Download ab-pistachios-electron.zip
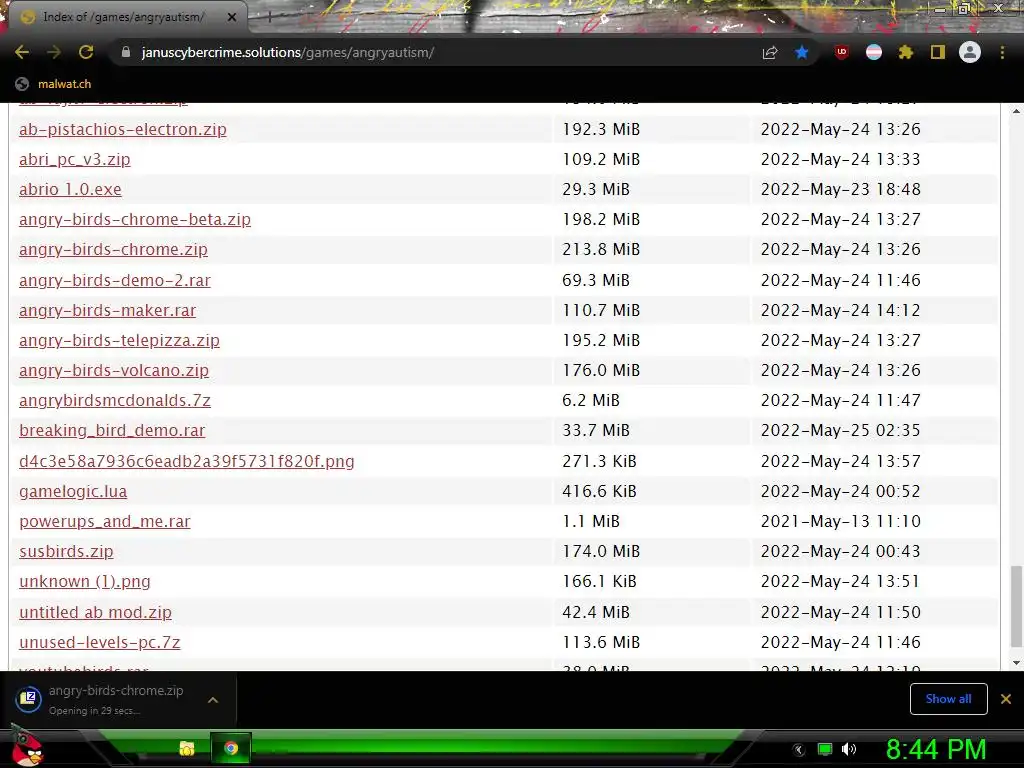Screen dimensions: 1024x768 coord(123,129)
